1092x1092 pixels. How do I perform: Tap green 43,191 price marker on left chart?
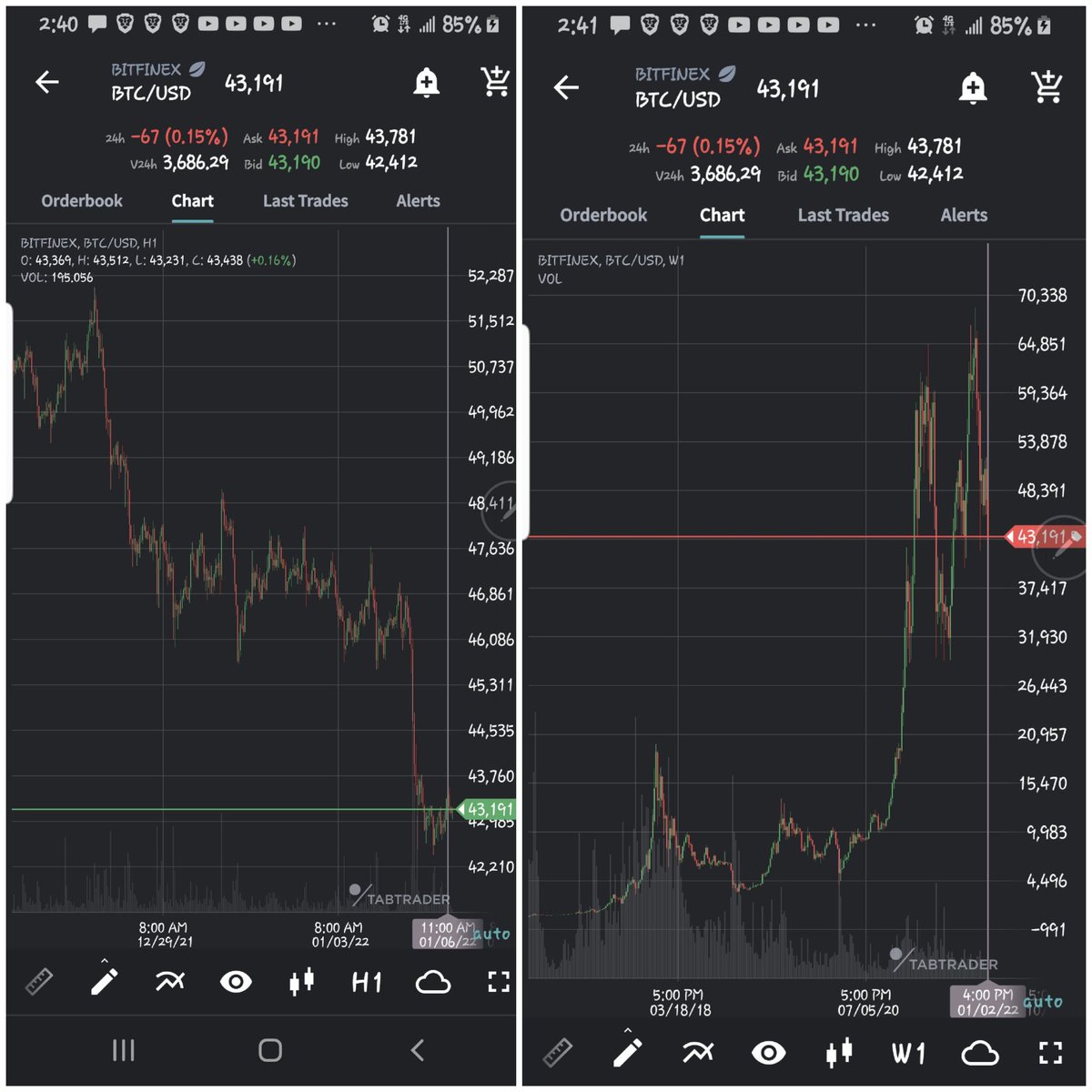pyautogui.click(x=486, y=809)
